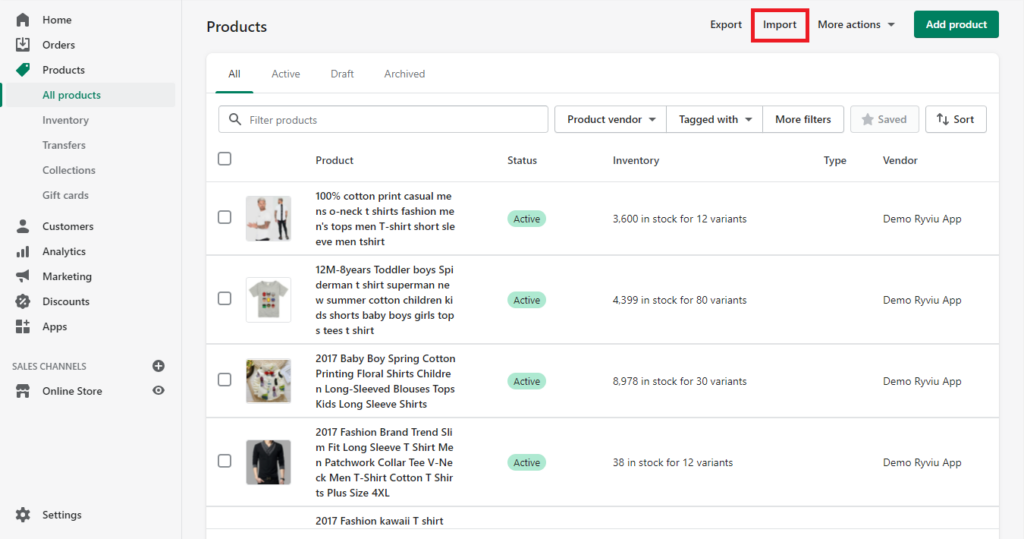
Task: Switch to the Draft tab
Action: click(342, 74)
